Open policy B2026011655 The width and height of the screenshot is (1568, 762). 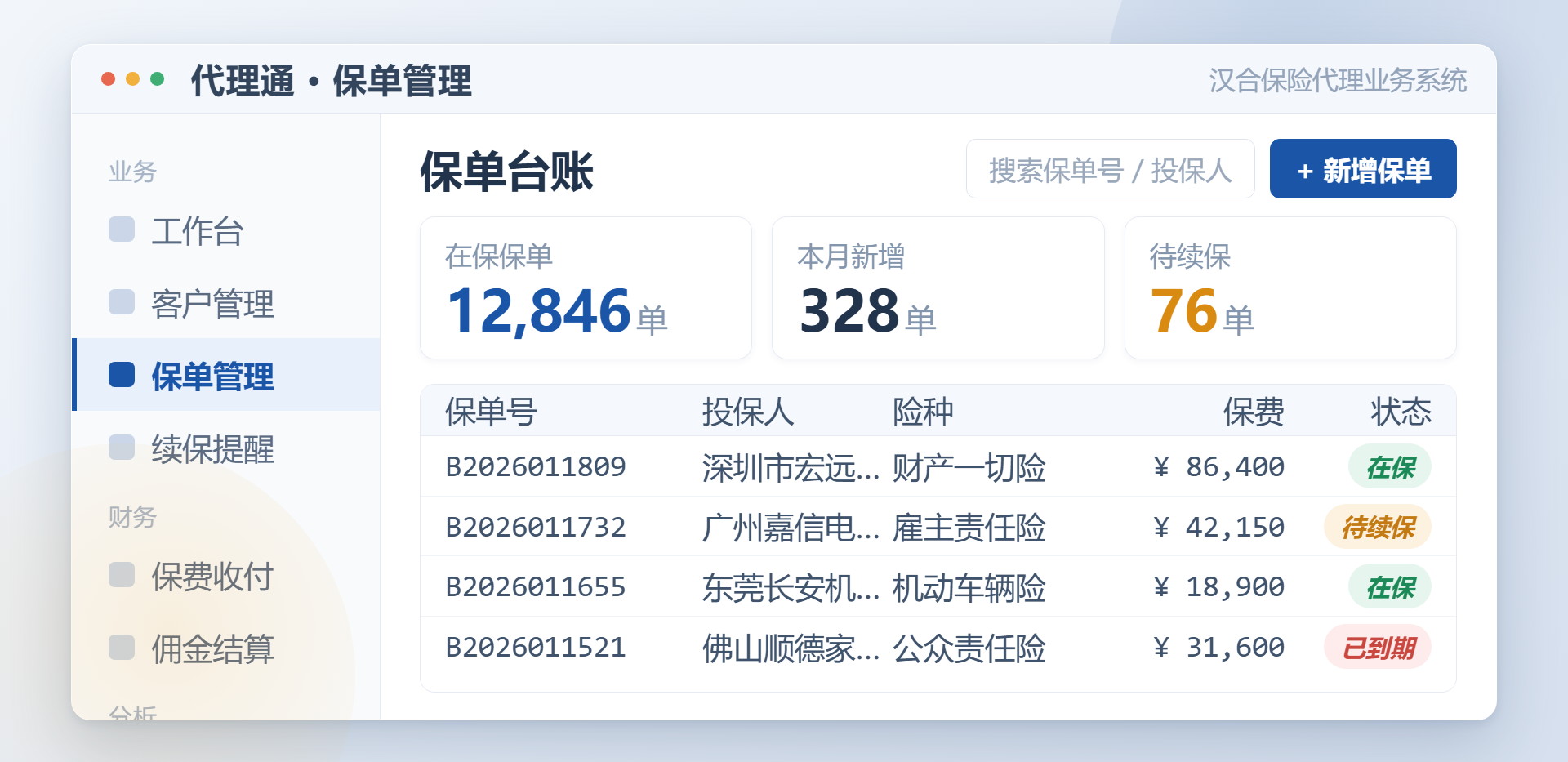[536, 586]
